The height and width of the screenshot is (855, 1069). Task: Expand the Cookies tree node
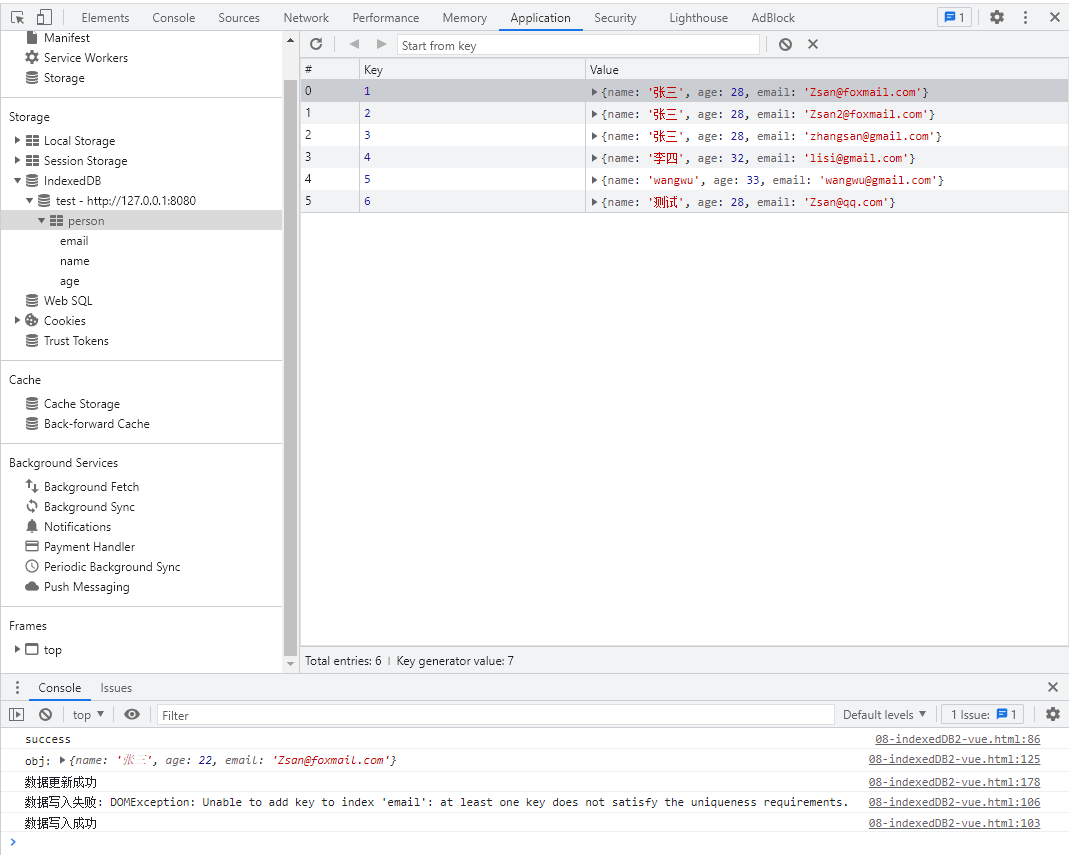click(x=17, y=320)
